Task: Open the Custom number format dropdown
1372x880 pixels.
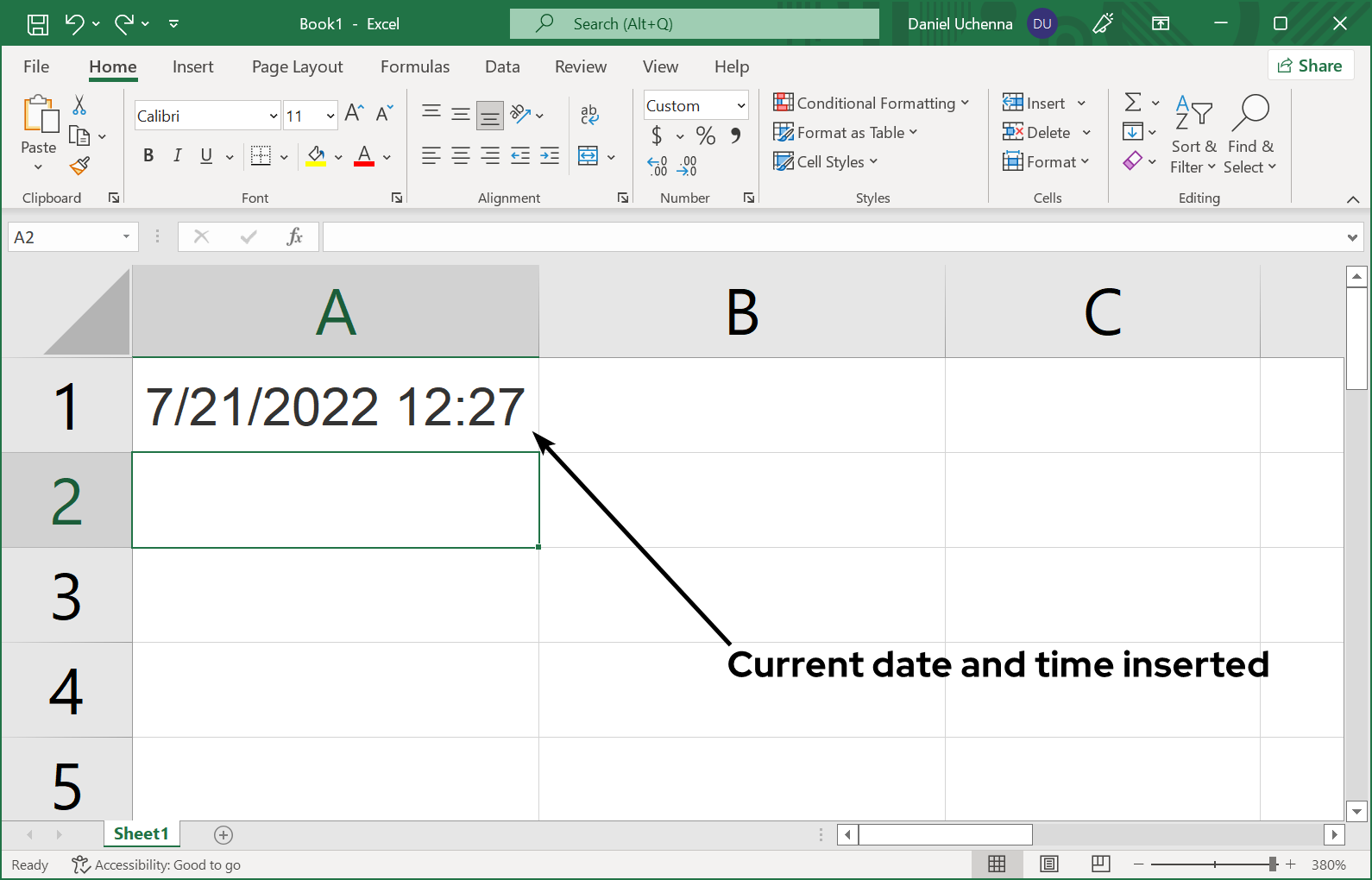Action: [740, 106]
